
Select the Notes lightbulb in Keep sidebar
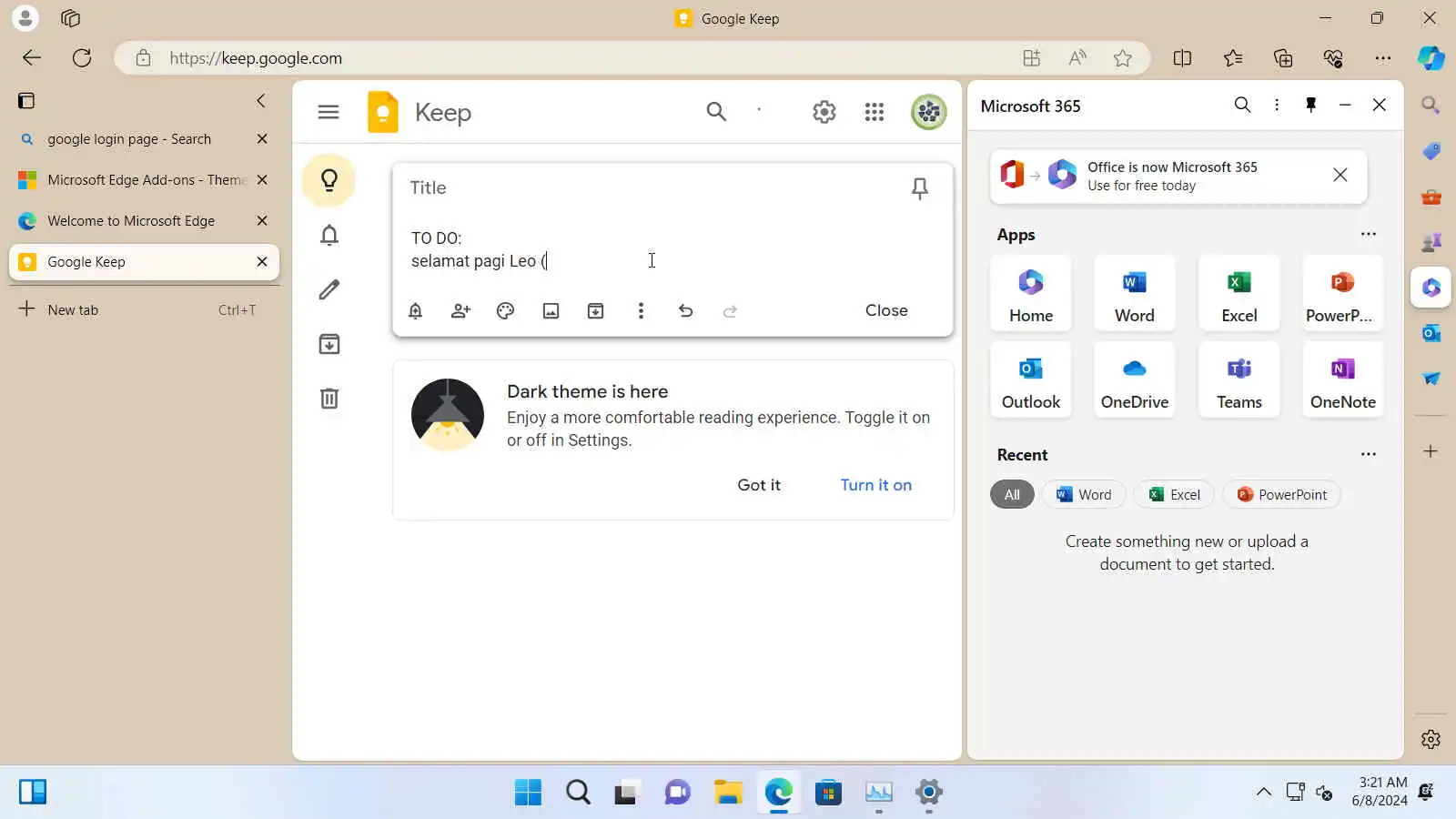[329, 180]
